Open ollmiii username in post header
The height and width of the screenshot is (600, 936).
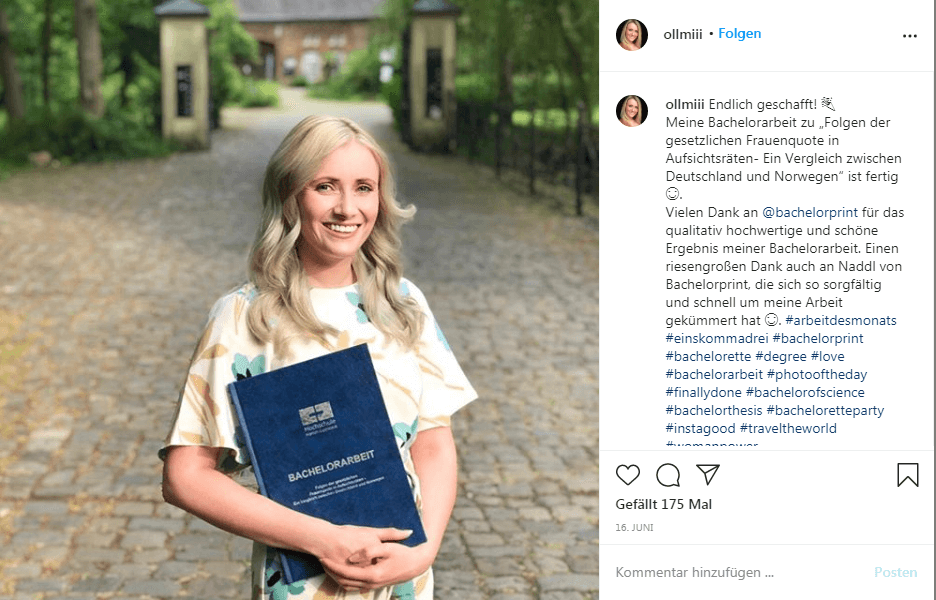click(683, 35)
